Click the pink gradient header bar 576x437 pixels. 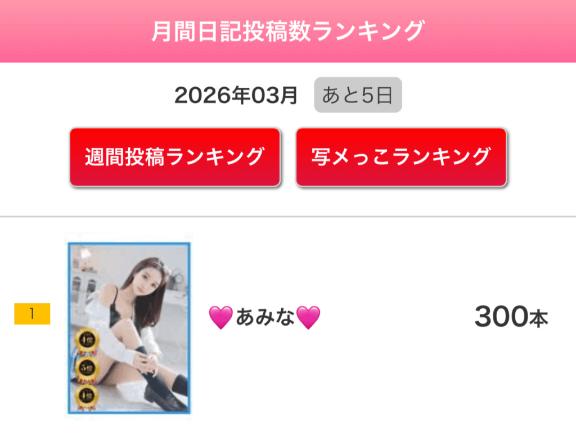click(x=288, y=31)
